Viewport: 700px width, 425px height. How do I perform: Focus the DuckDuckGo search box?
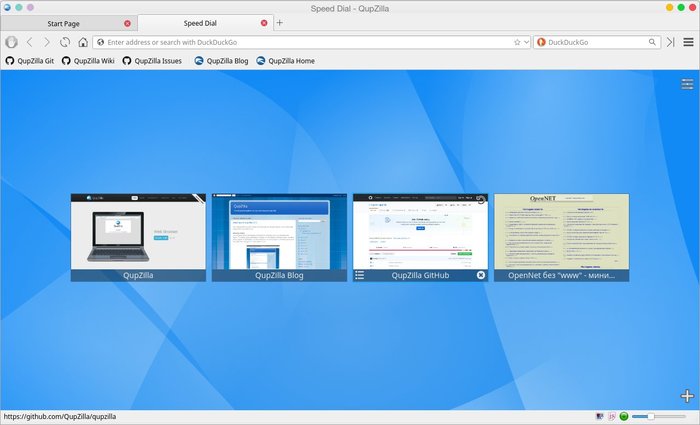596,42
